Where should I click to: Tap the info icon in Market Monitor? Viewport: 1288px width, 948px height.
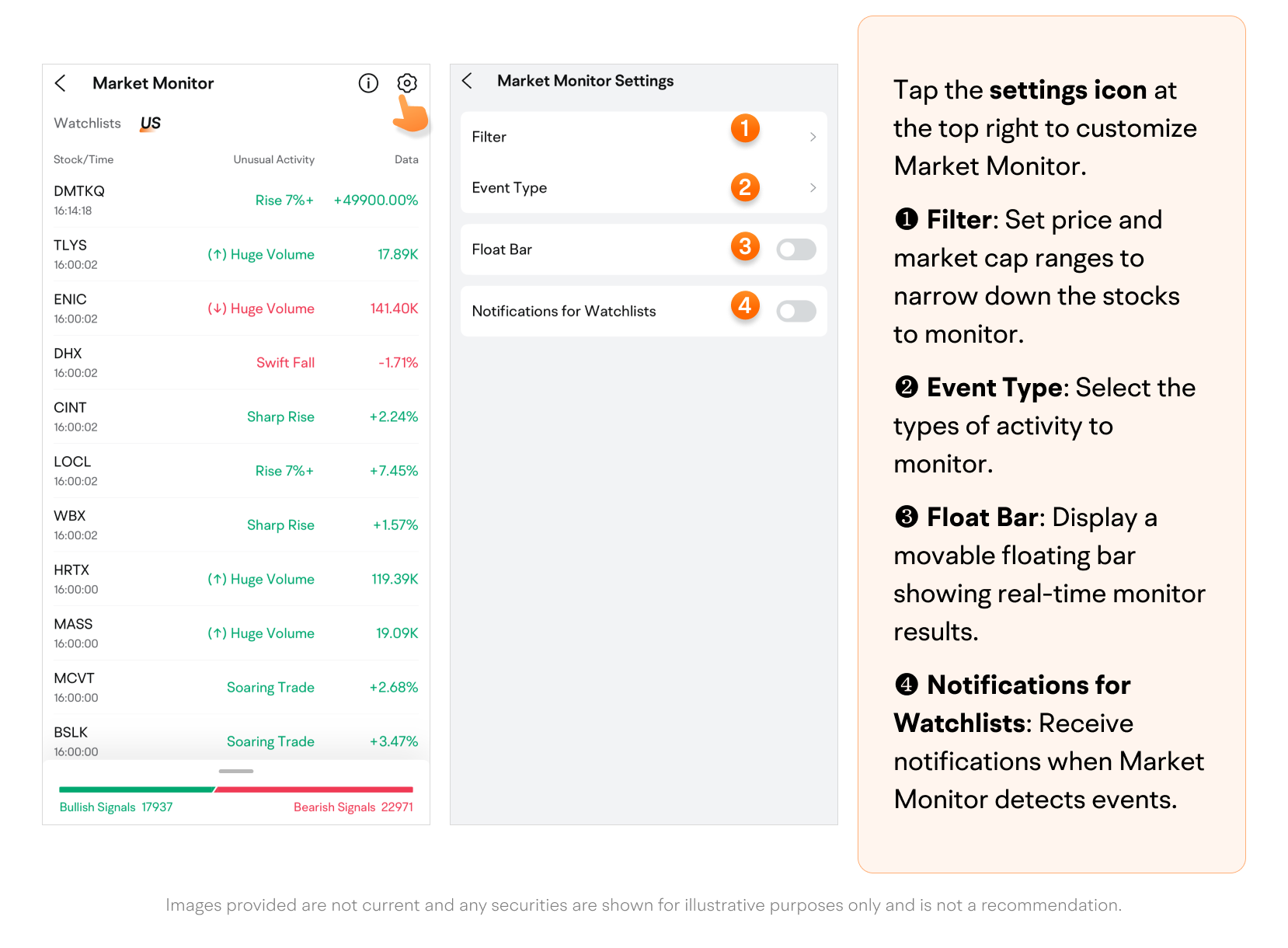[368, 83]
